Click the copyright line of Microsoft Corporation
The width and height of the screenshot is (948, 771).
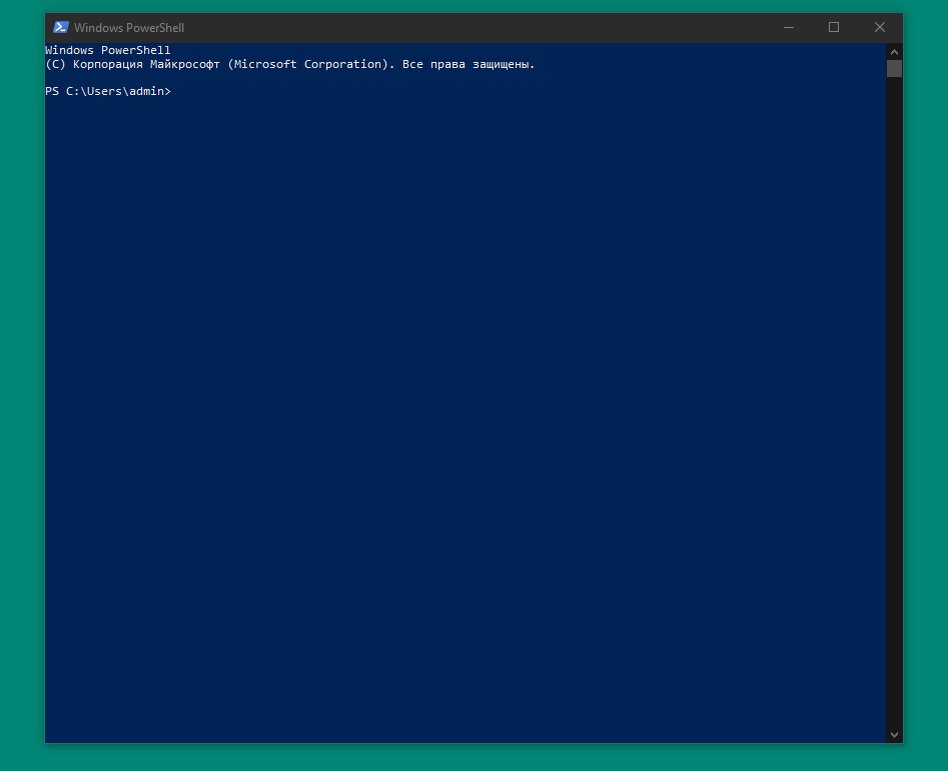[290, 63]
